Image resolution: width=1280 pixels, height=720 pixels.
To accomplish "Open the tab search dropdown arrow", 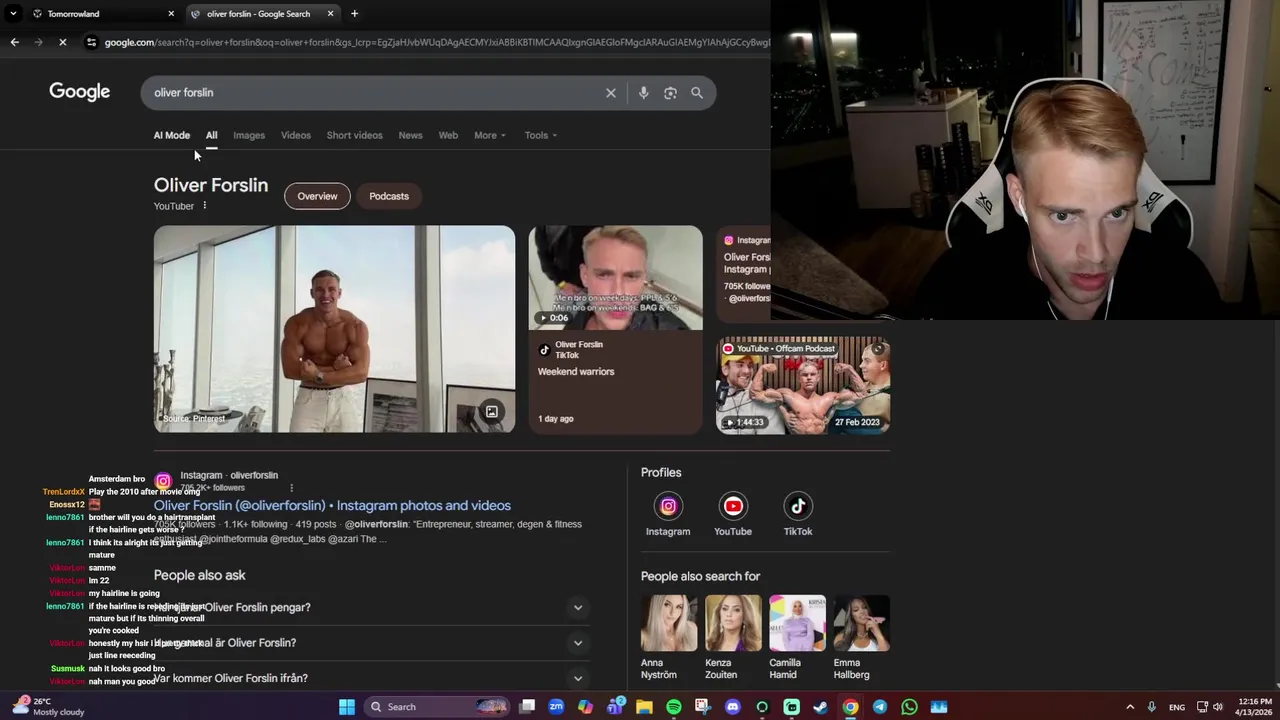I will (13, 14).
